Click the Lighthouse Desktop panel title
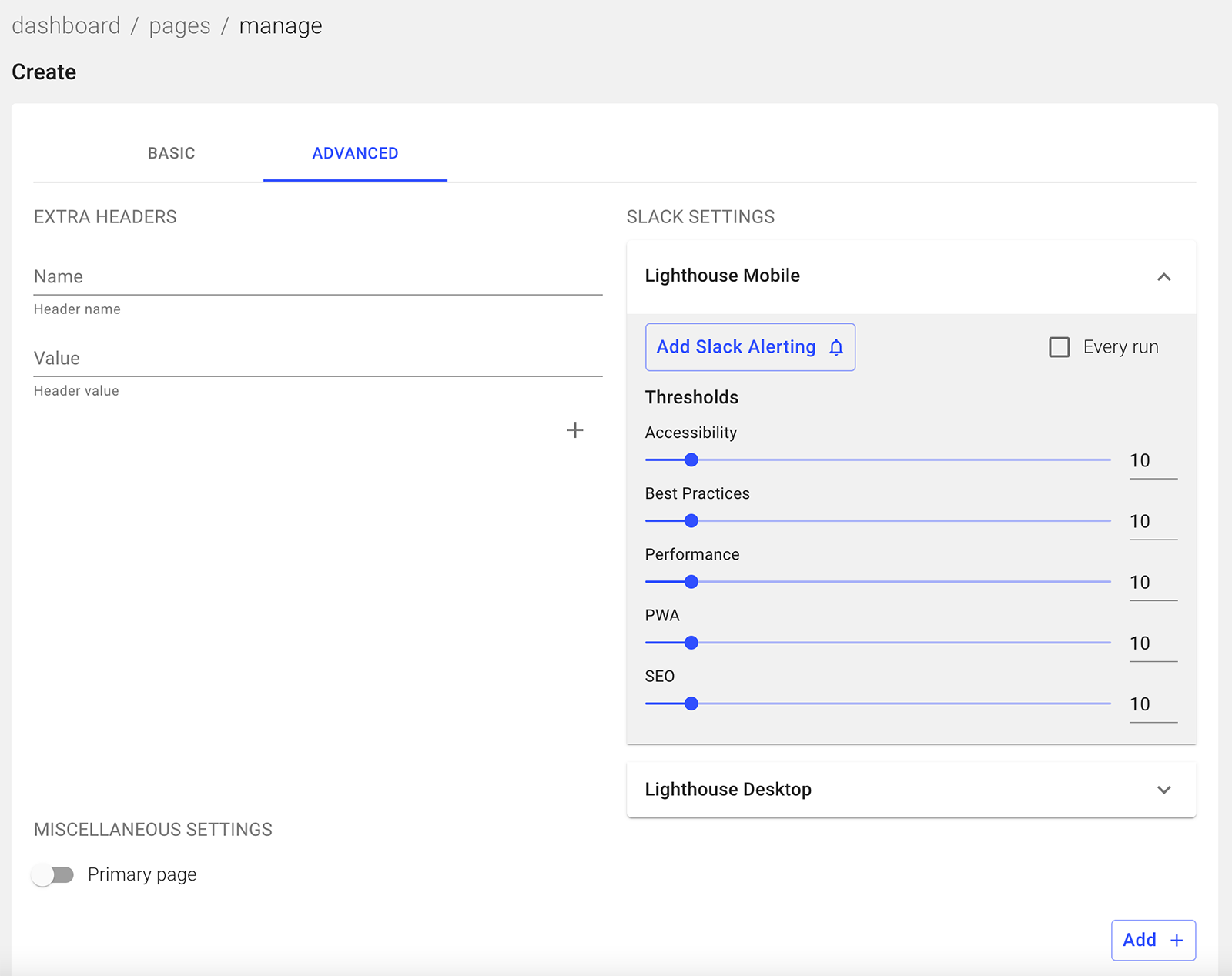This screenshot has height=976, width=1232. pos(728,790)
